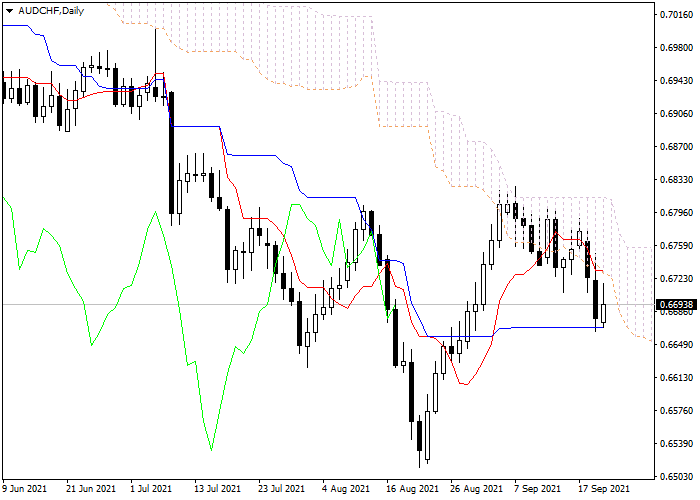Click the 0.65390 price scale label
700x500 pixels.
pos(676,444)
